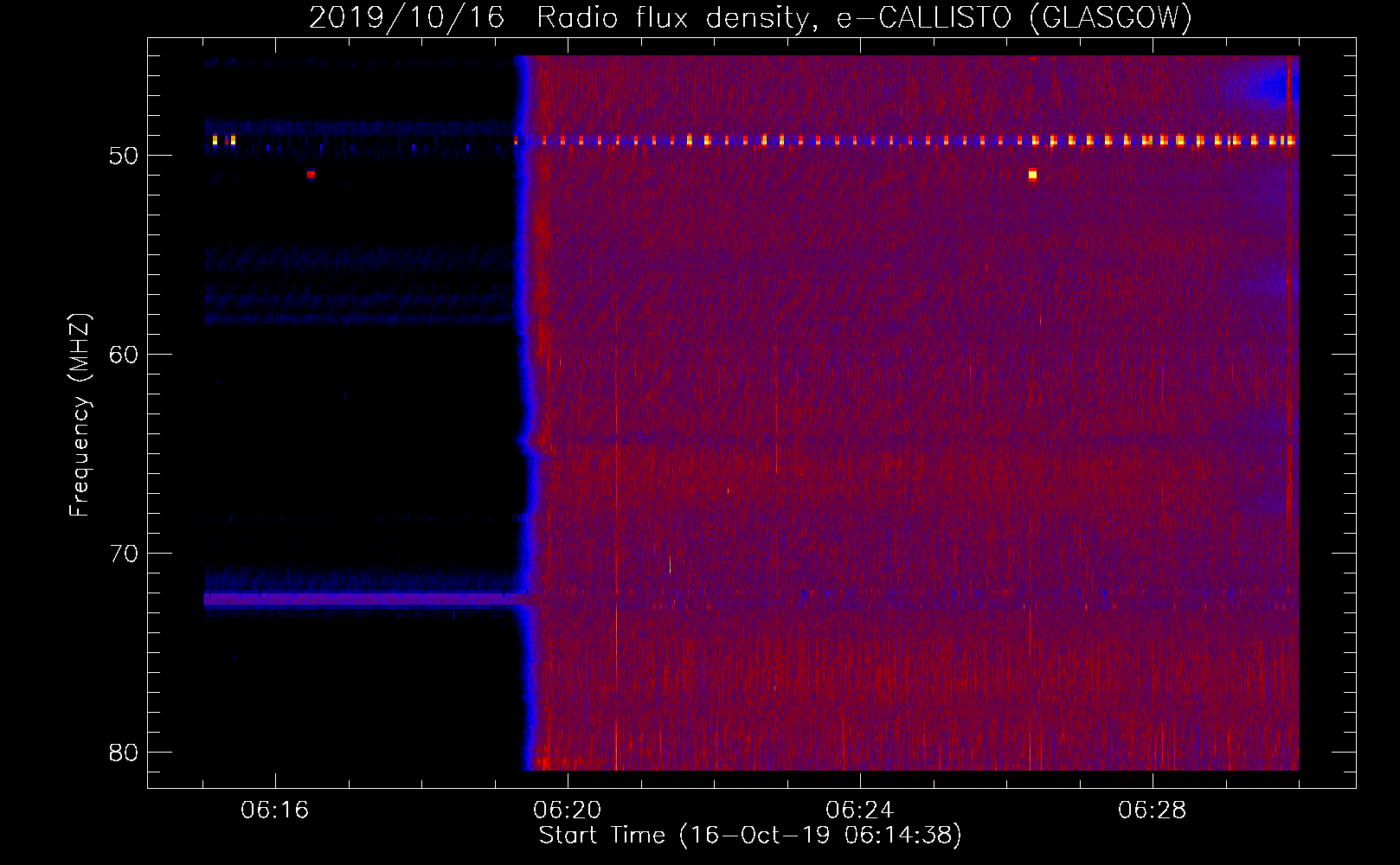Click the 06:16 time tick label
The height and width of the screenshot is (865, 1400).
(275, 811)
